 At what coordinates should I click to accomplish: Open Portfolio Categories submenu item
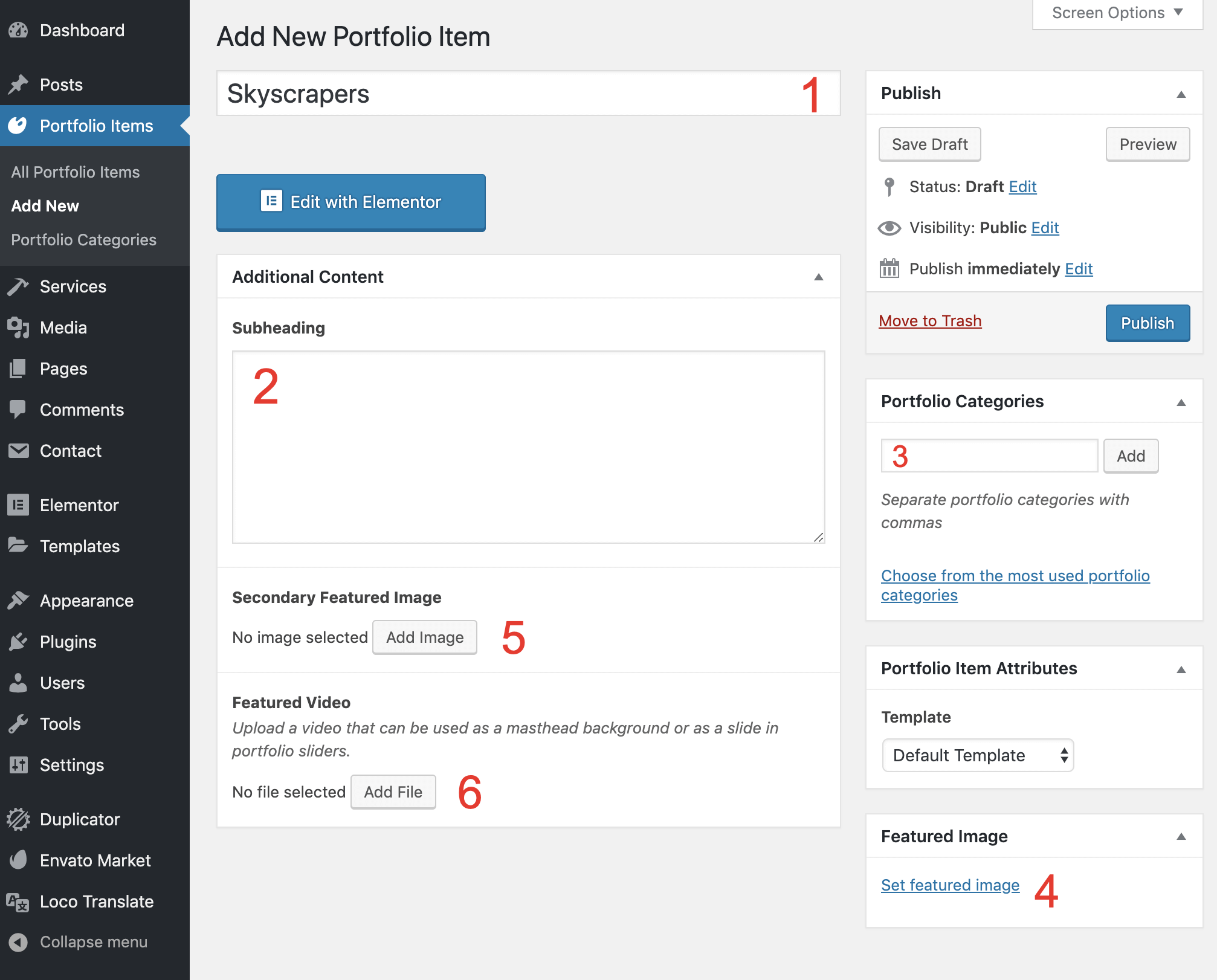(83, 240)
